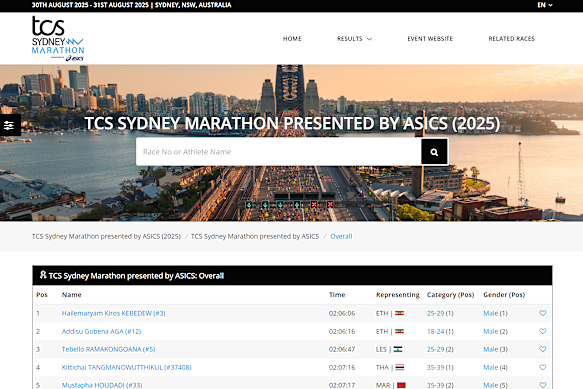
Task: Click the Gender (Pos) column header
Action: (x=504, y=295)
